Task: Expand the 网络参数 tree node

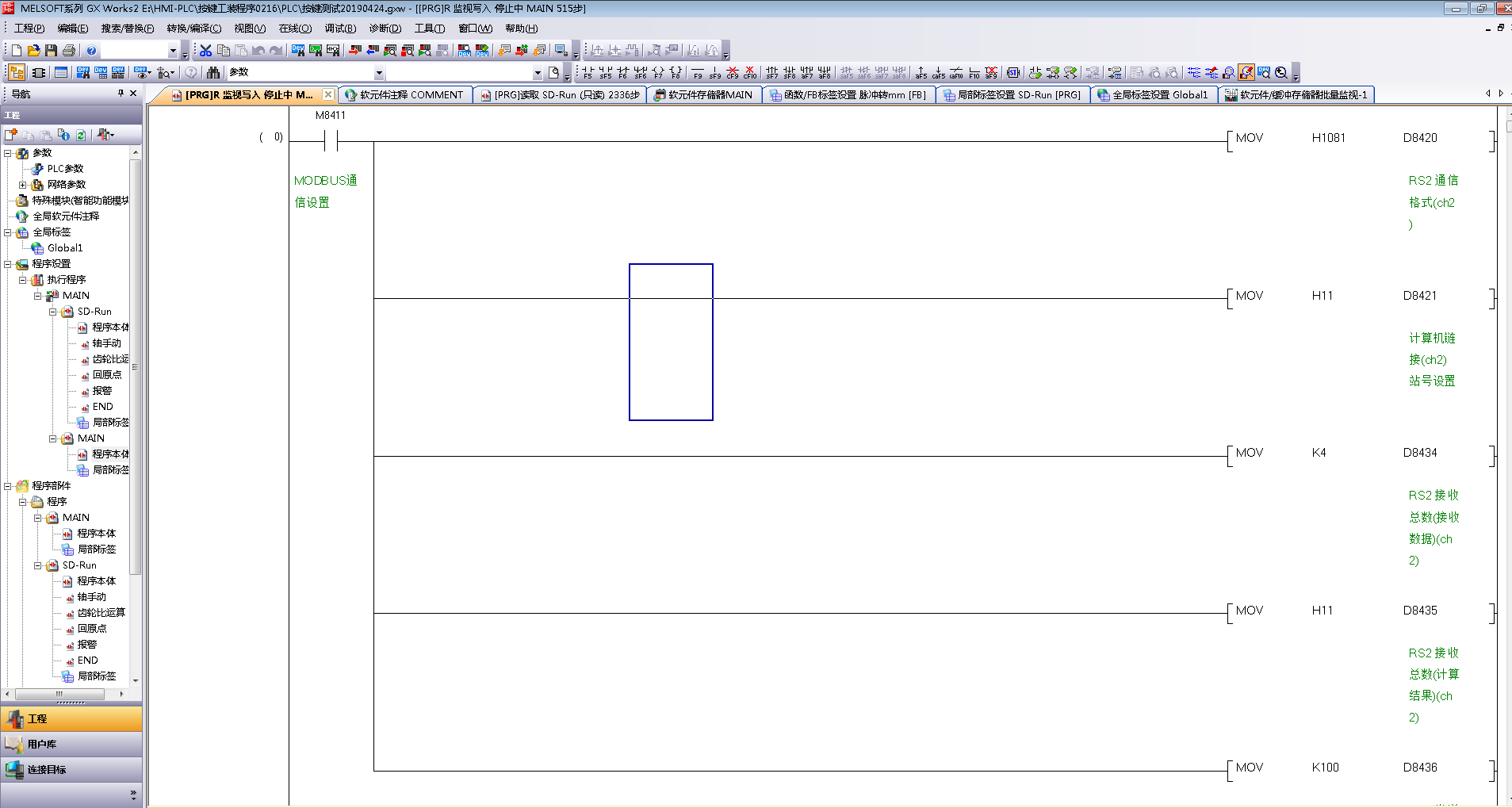Action: tap(23, 185)
